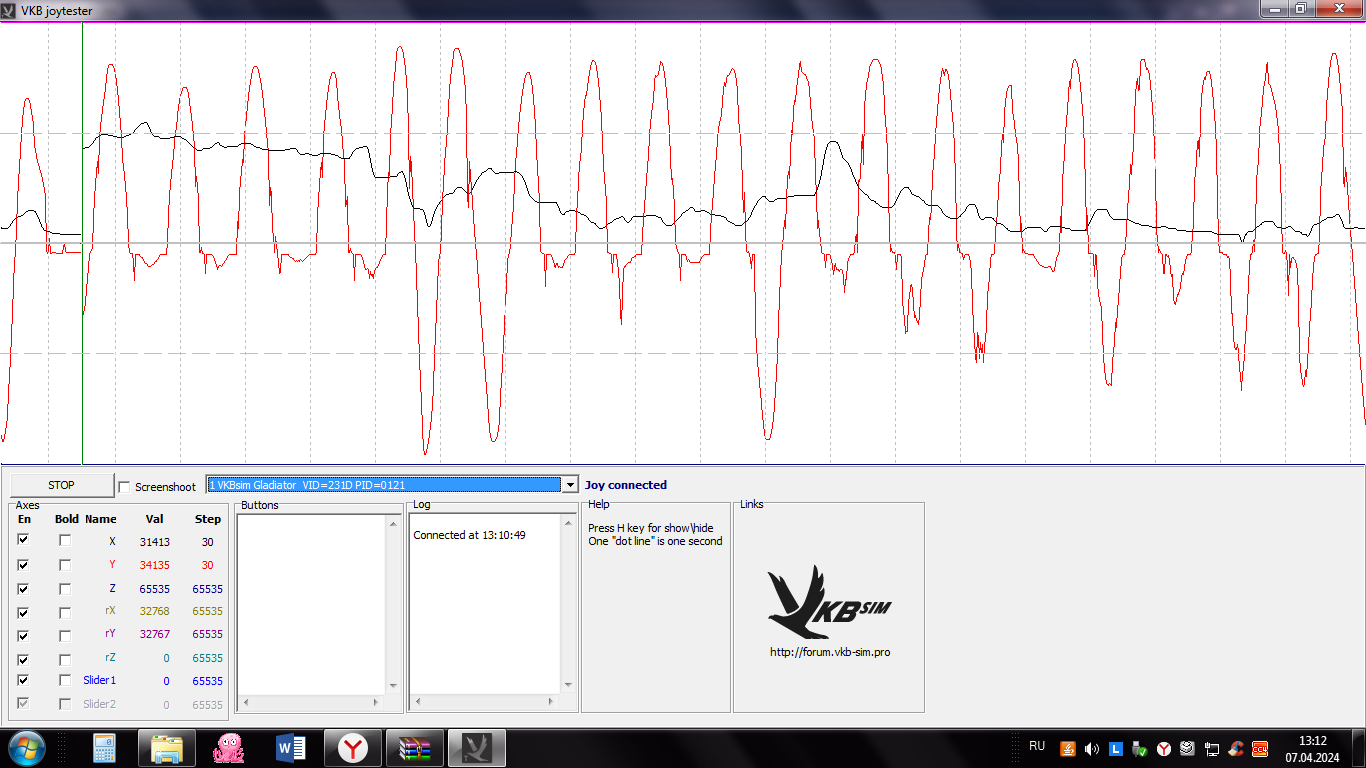
Task: Click the Buttons list down scroll arrow
Action: [x=393, y=685]
